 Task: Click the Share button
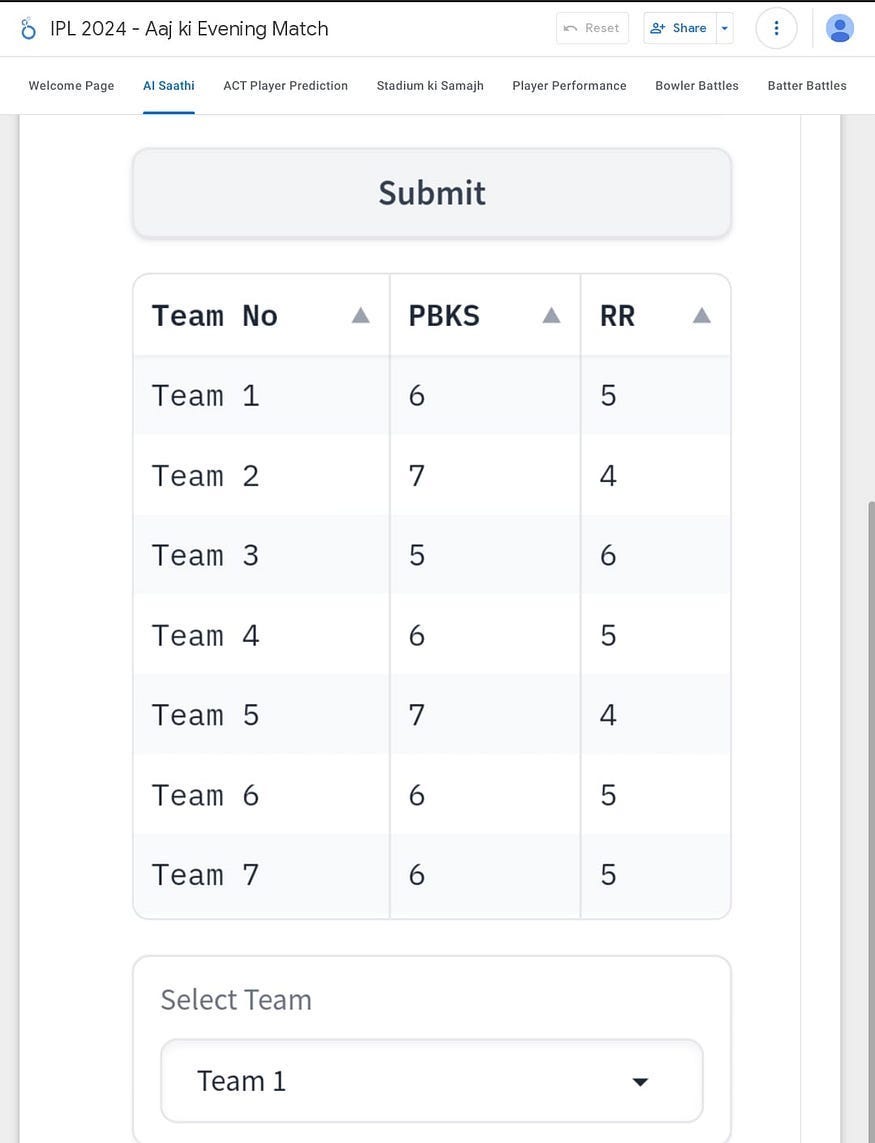[x=679, y=28]
